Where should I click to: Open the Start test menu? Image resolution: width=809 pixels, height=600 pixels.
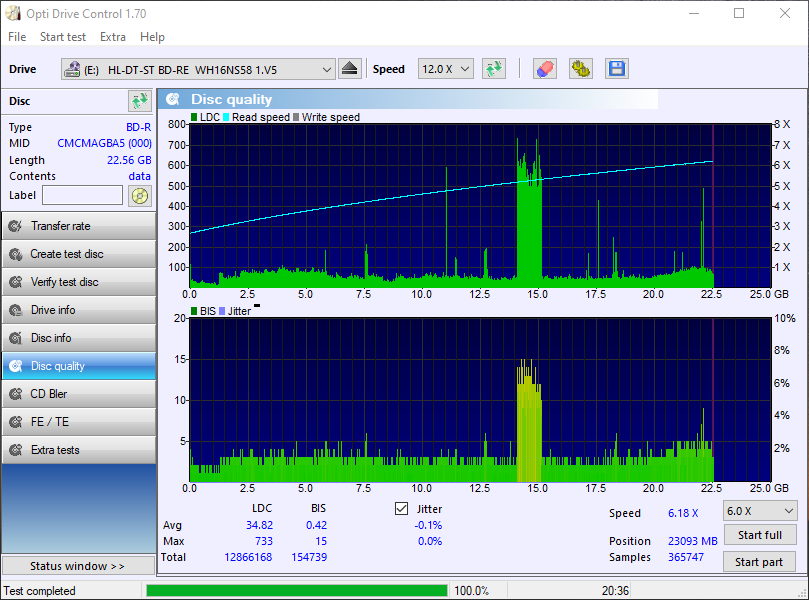[x=62, y=37]
